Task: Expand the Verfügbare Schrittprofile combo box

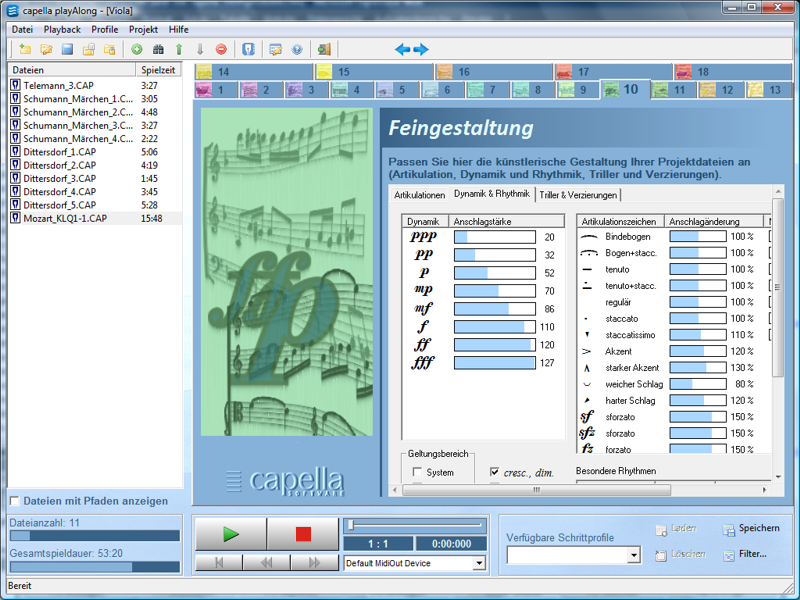Action: pos(634,555)
